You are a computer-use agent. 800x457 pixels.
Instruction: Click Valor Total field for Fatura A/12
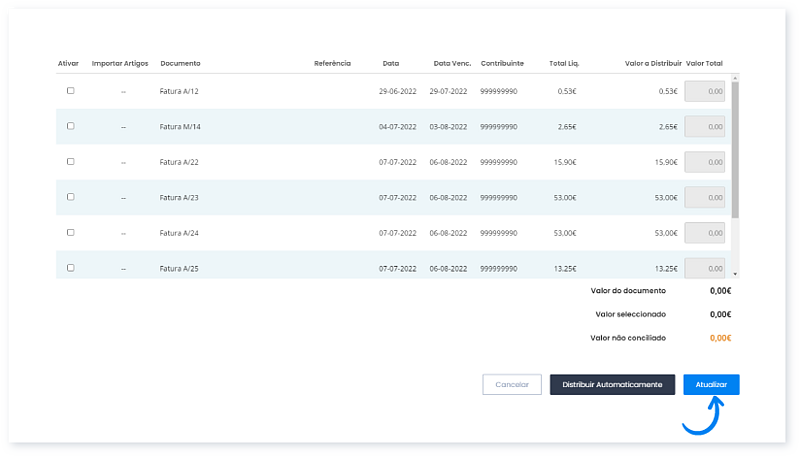pyautogui.click(x=704, y=91)
